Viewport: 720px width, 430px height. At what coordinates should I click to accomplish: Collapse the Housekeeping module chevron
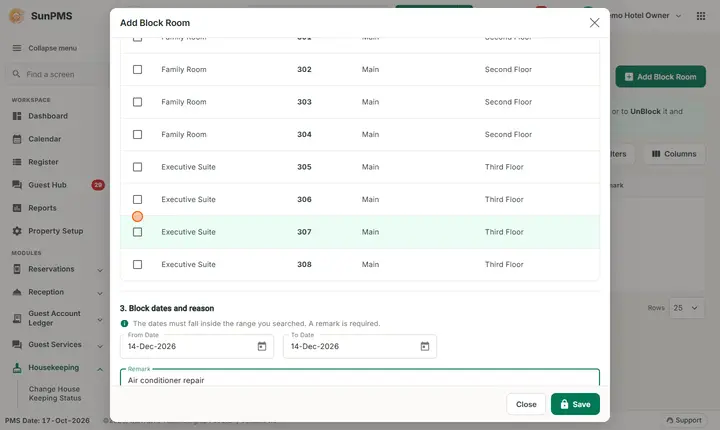(x=100, y=369)
